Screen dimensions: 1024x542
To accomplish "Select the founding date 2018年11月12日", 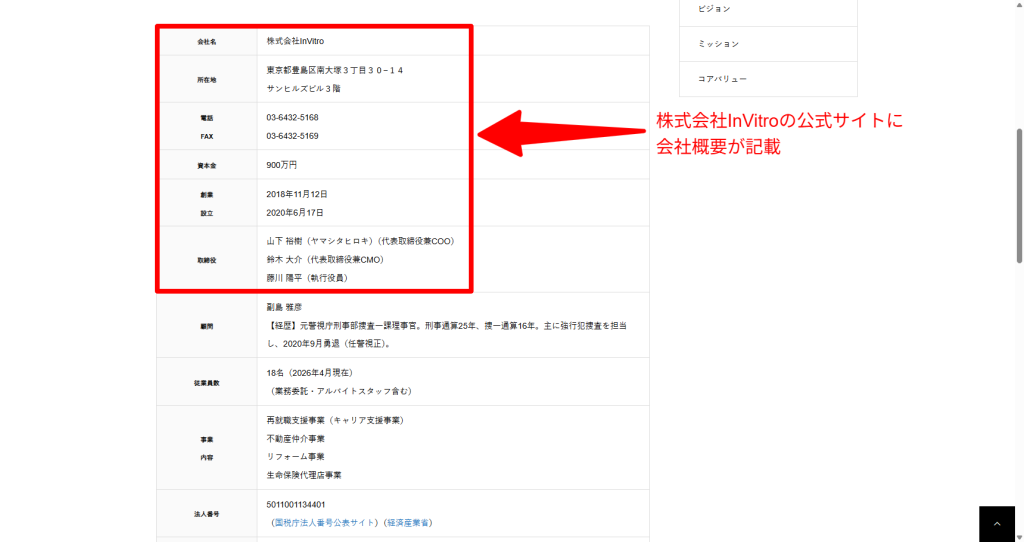I will click(x=297, y=194).
